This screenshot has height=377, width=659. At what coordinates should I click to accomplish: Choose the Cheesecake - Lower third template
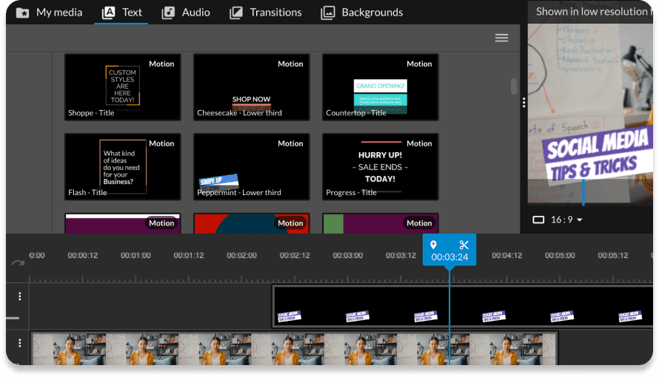[251, 87]
